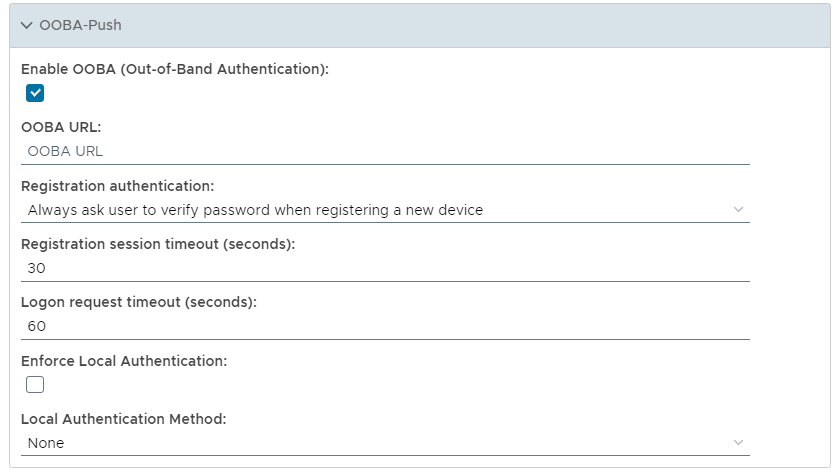Click the checkmark inside the Enable OOBA box
The image size is (840, 473).
pyautogui.click(x=36, y=94)
